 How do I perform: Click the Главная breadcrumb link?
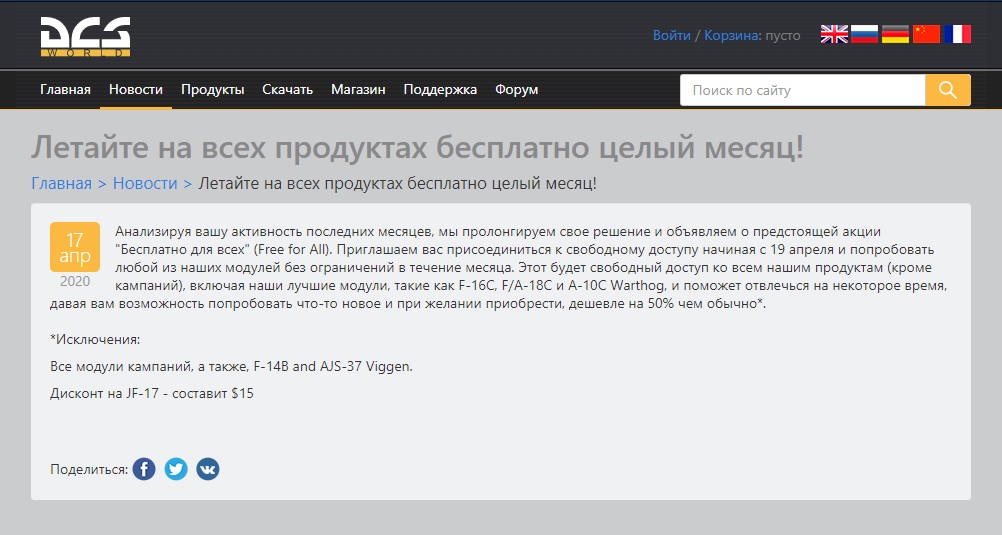click(x=61, y=183)
